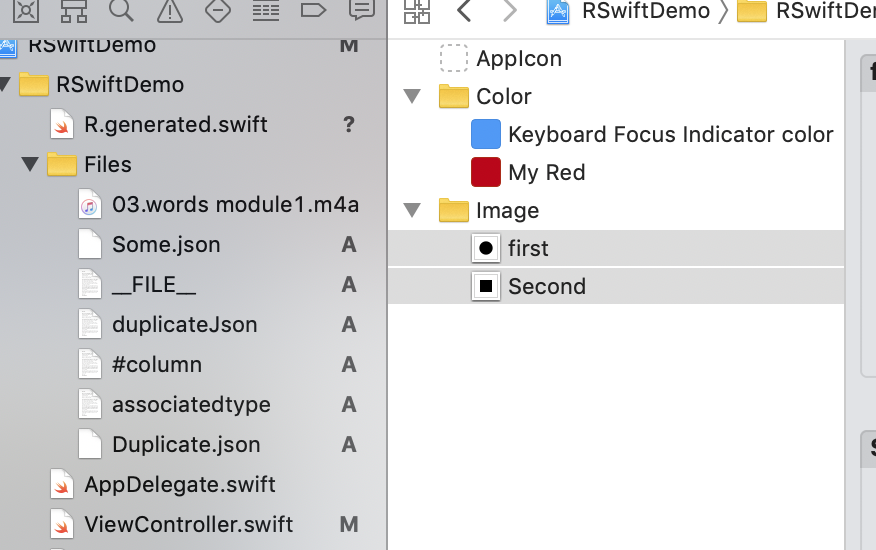Open the Issue navigator warning icon

coord(170,10)
